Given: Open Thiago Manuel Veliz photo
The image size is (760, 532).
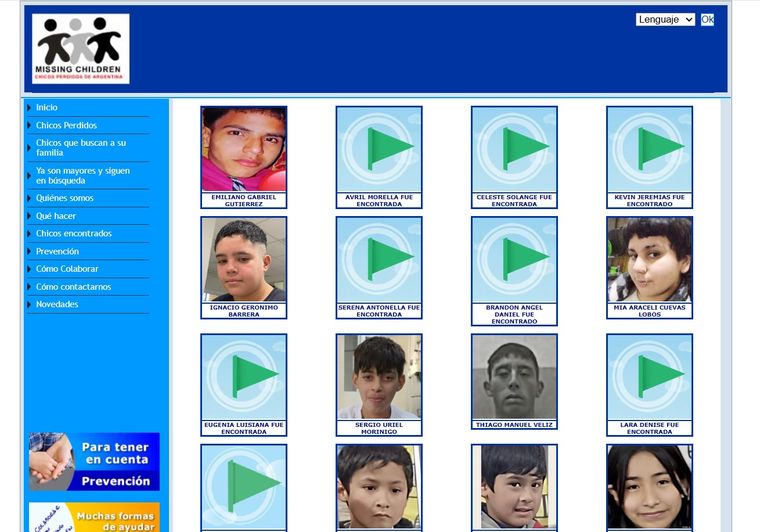Looking at the screenshot, I should (514, 376).
